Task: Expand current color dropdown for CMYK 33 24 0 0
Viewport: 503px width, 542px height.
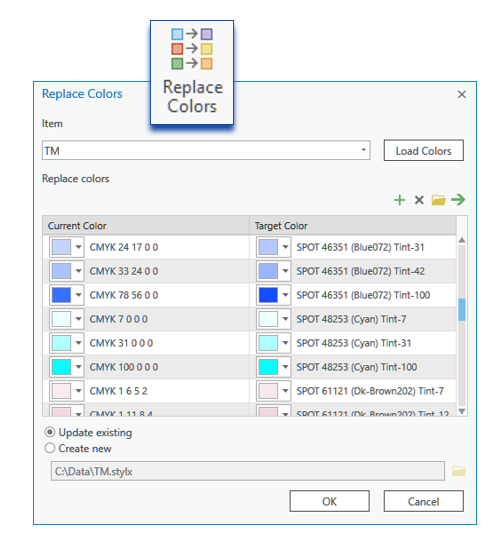Action: pyautogui.click(x=78, y=271)
